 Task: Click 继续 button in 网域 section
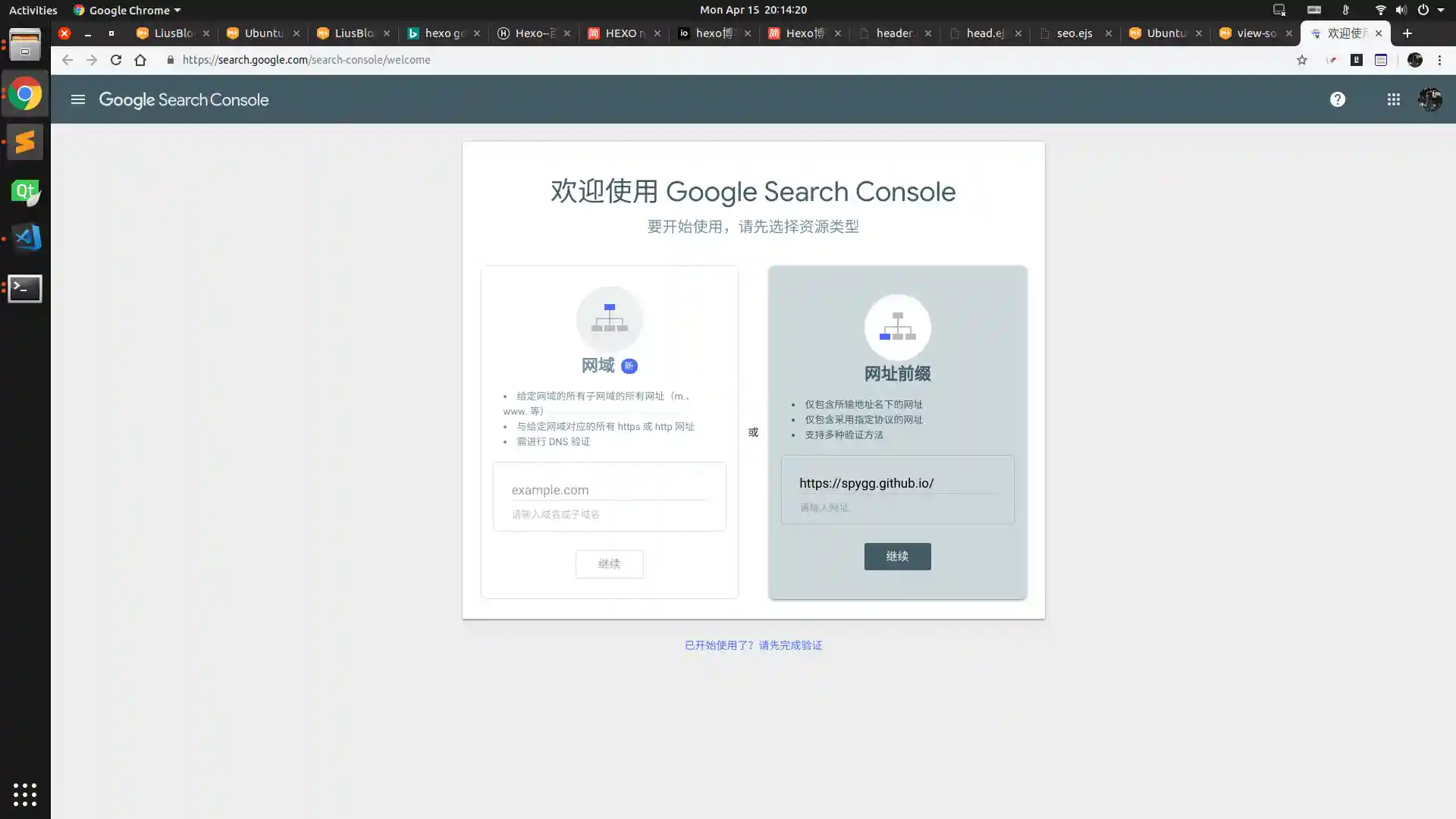coord(609,563)
